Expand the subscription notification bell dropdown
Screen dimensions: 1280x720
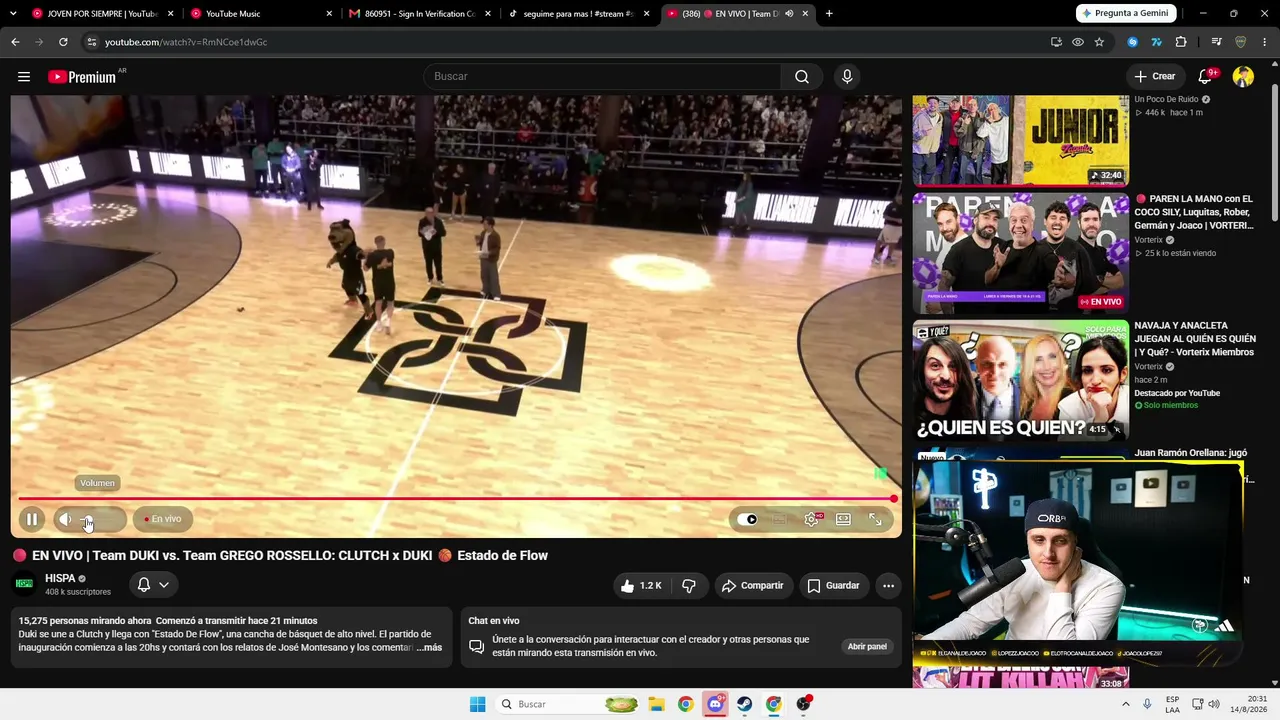point(153,585)
